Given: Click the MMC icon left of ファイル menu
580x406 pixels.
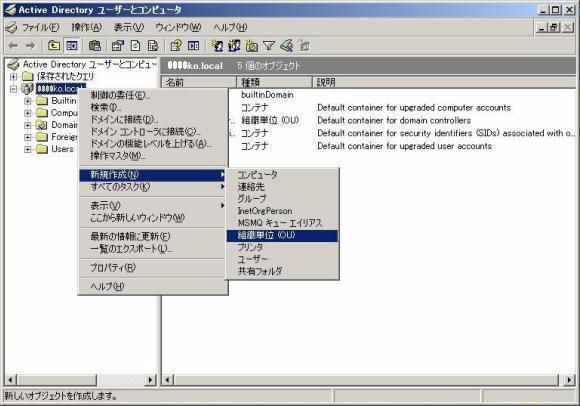Looking at the screenshot, I should 11,27.
